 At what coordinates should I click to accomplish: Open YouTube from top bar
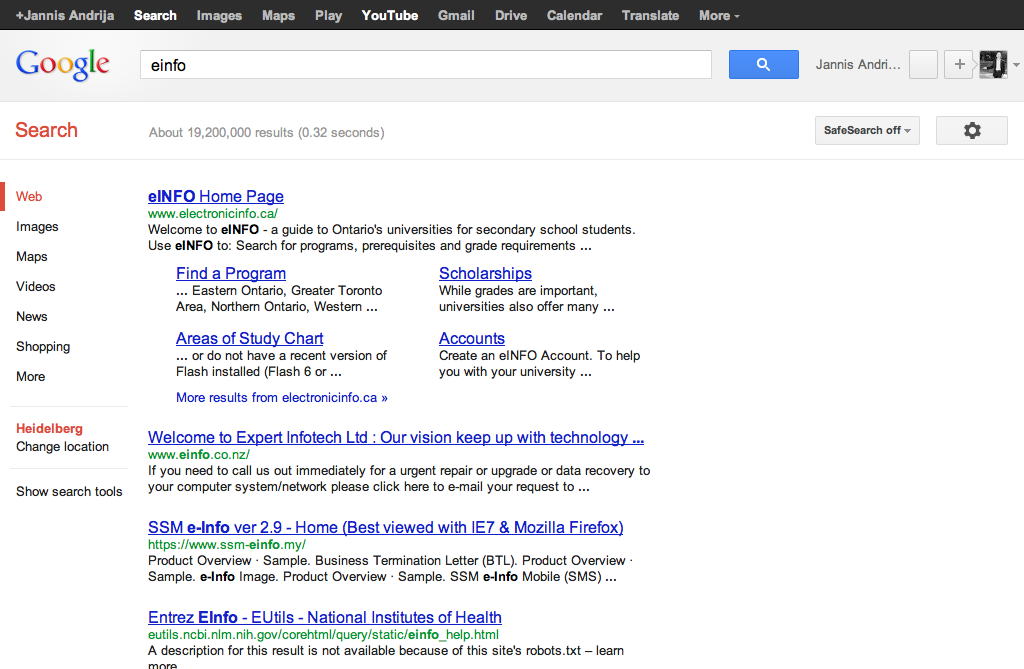(390, 15)
